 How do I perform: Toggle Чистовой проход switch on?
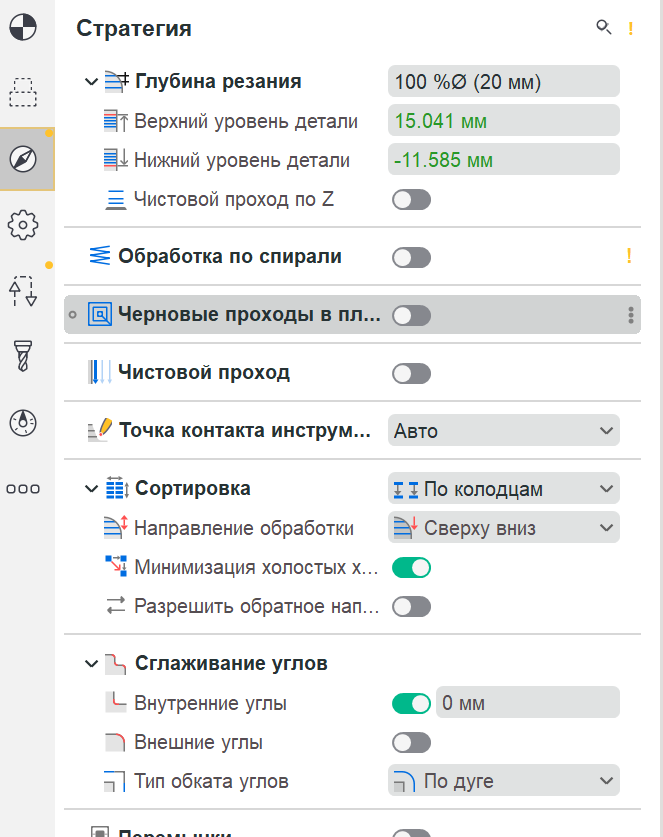pyautogui.click(x=411, y=374)
